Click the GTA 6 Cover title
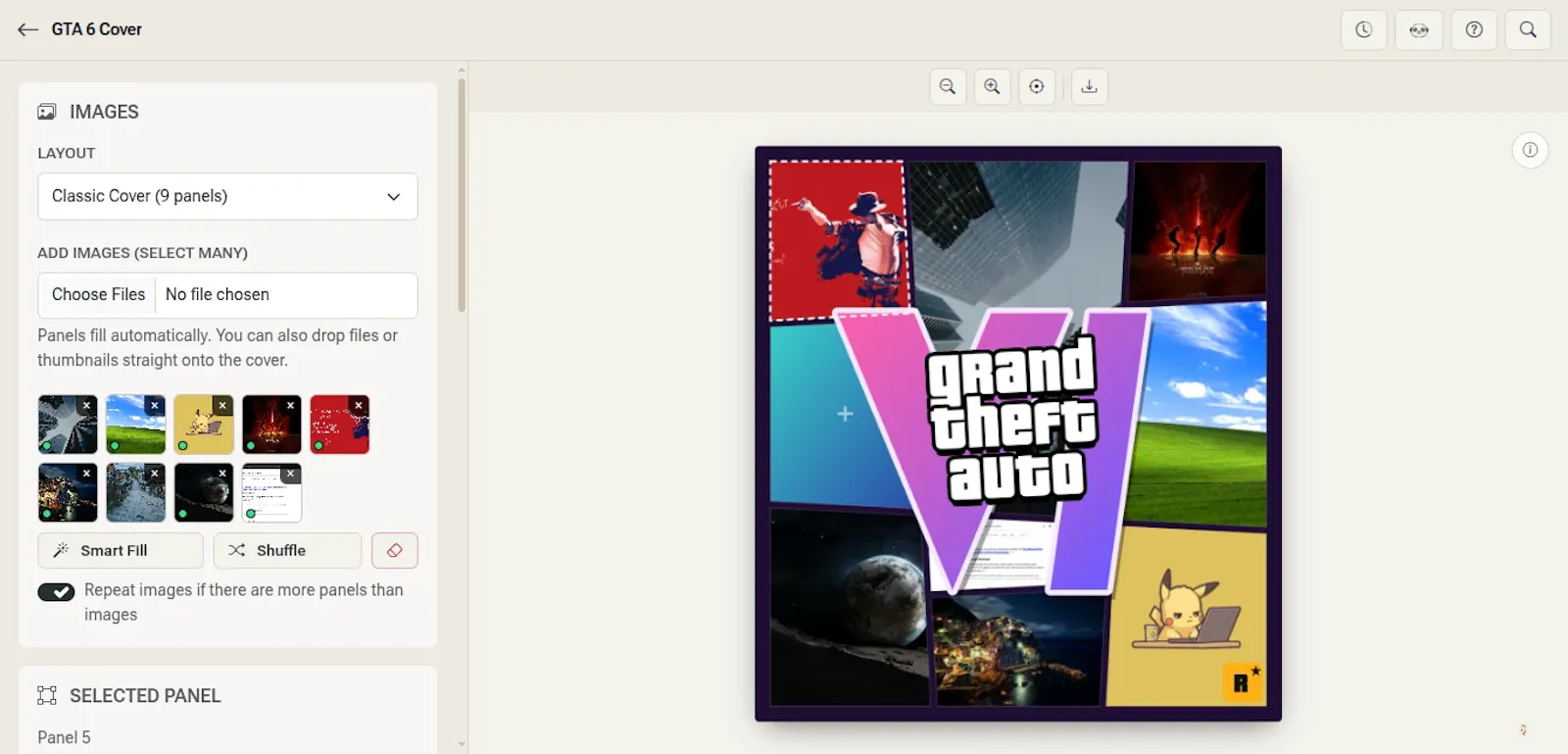This screenshot has height=754, width=1568. coord(97,29)
